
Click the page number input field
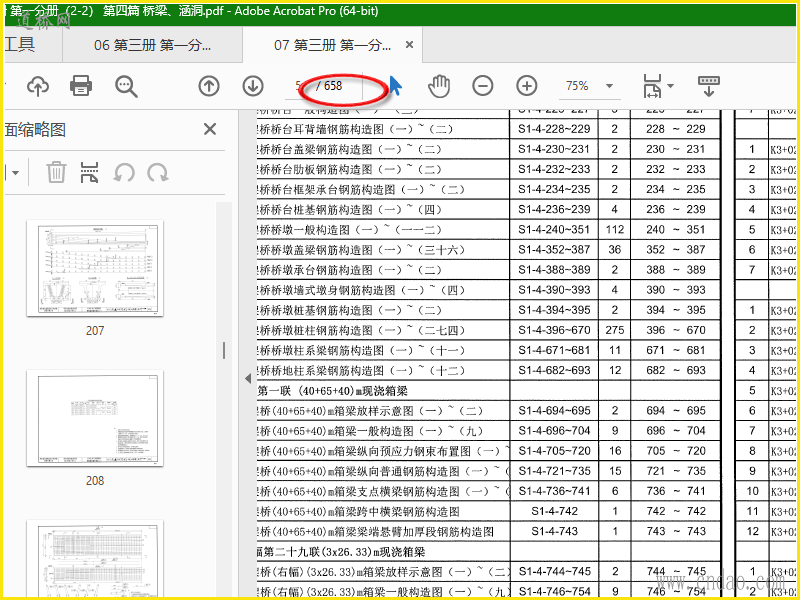[298, 86]
